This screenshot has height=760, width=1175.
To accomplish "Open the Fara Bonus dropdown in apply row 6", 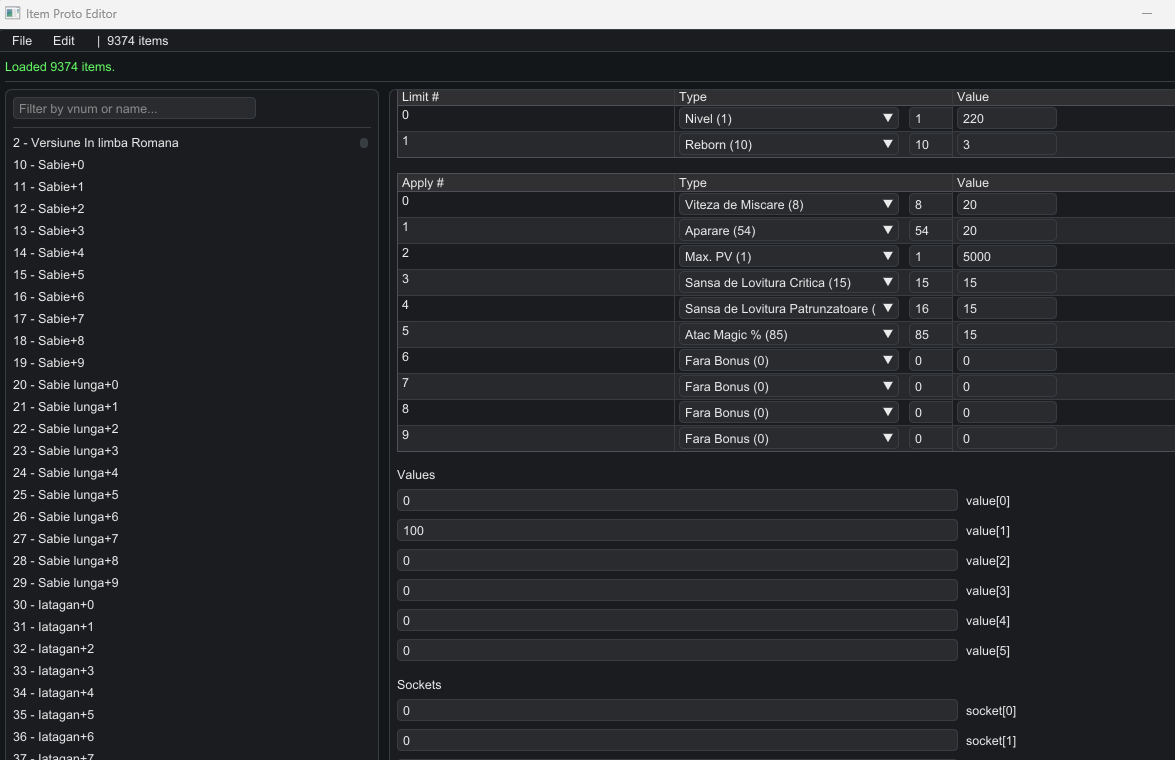I will coord(789,361).
